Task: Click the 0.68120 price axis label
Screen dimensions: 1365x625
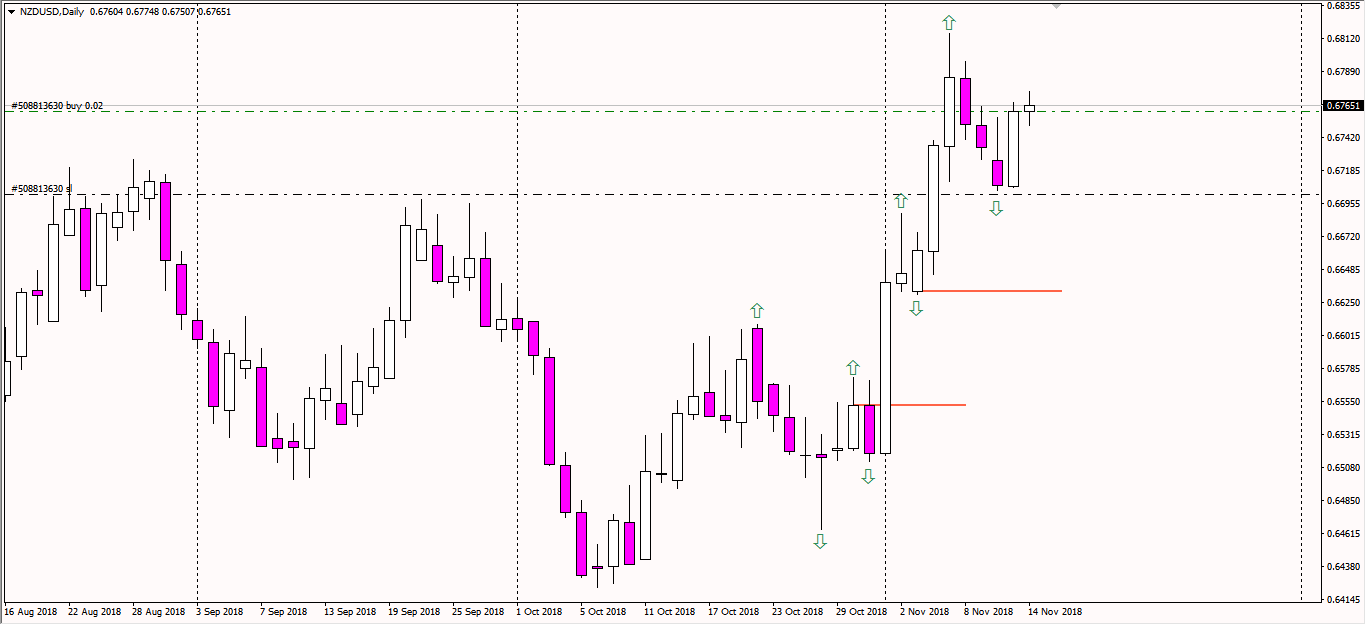Action: (1343, 39)
